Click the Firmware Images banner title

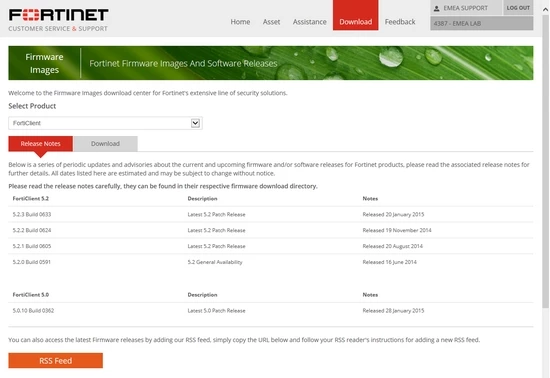coord(44,63)
